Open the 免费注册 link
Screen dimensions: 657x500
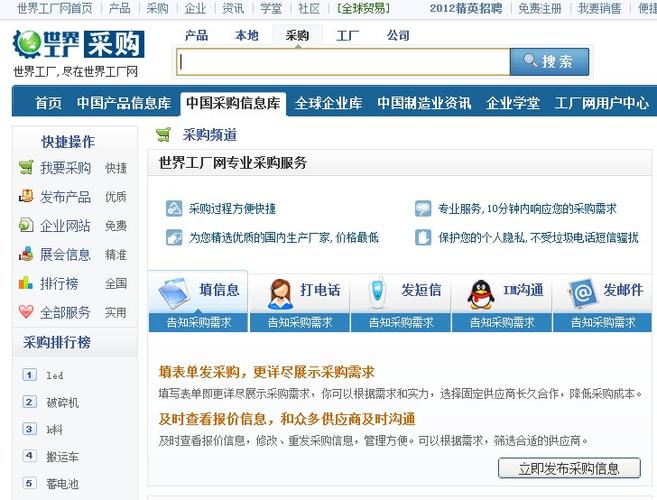pos(540,8)
